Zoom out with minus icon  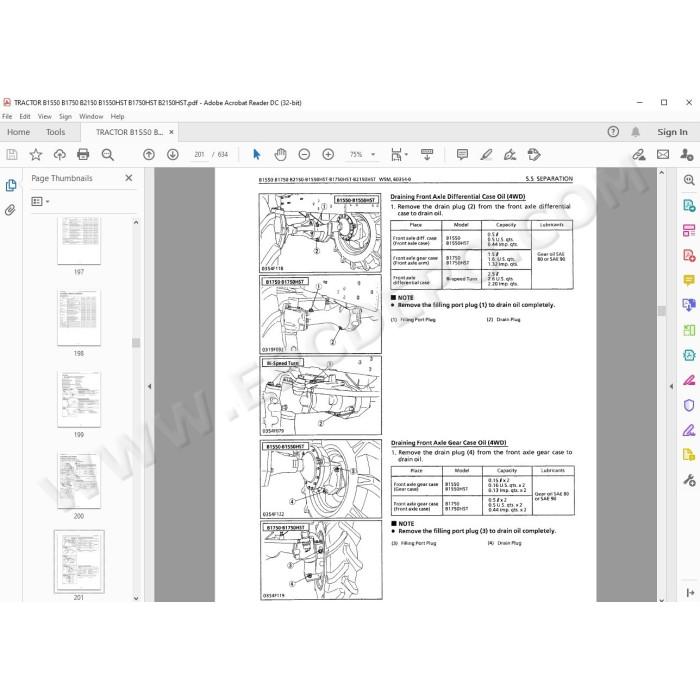[x=304, y=154]
